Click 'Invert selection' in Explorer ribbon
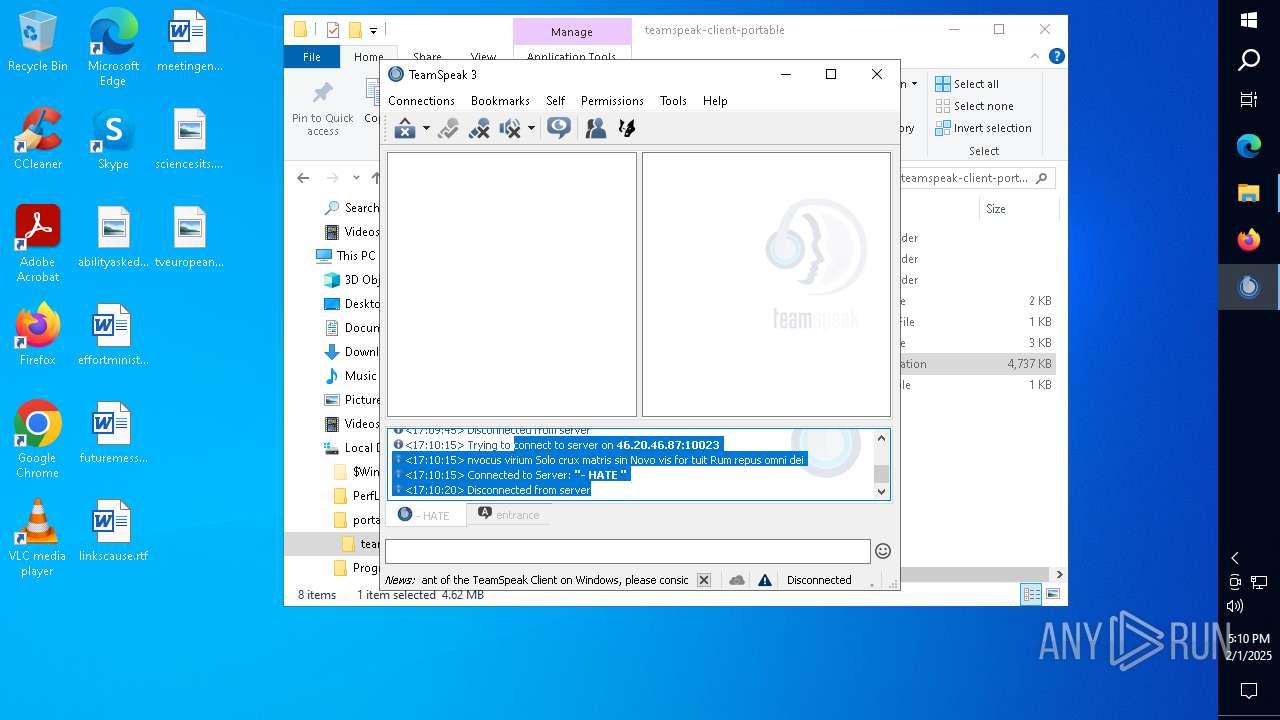This screenshot has height=720, width=1280. coord(984,128)
